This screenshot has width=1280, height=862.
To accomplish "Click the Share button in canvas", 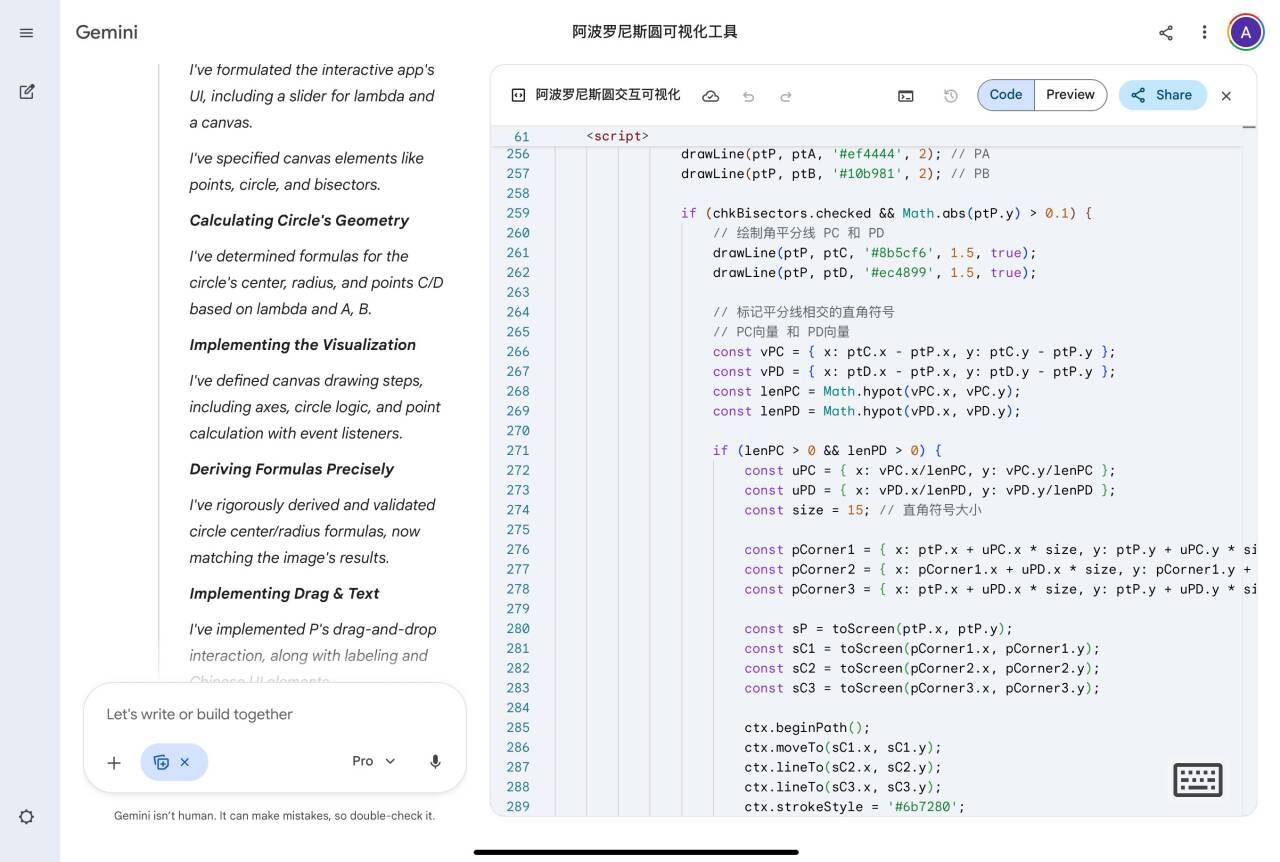I will (x=1162, y=95).
